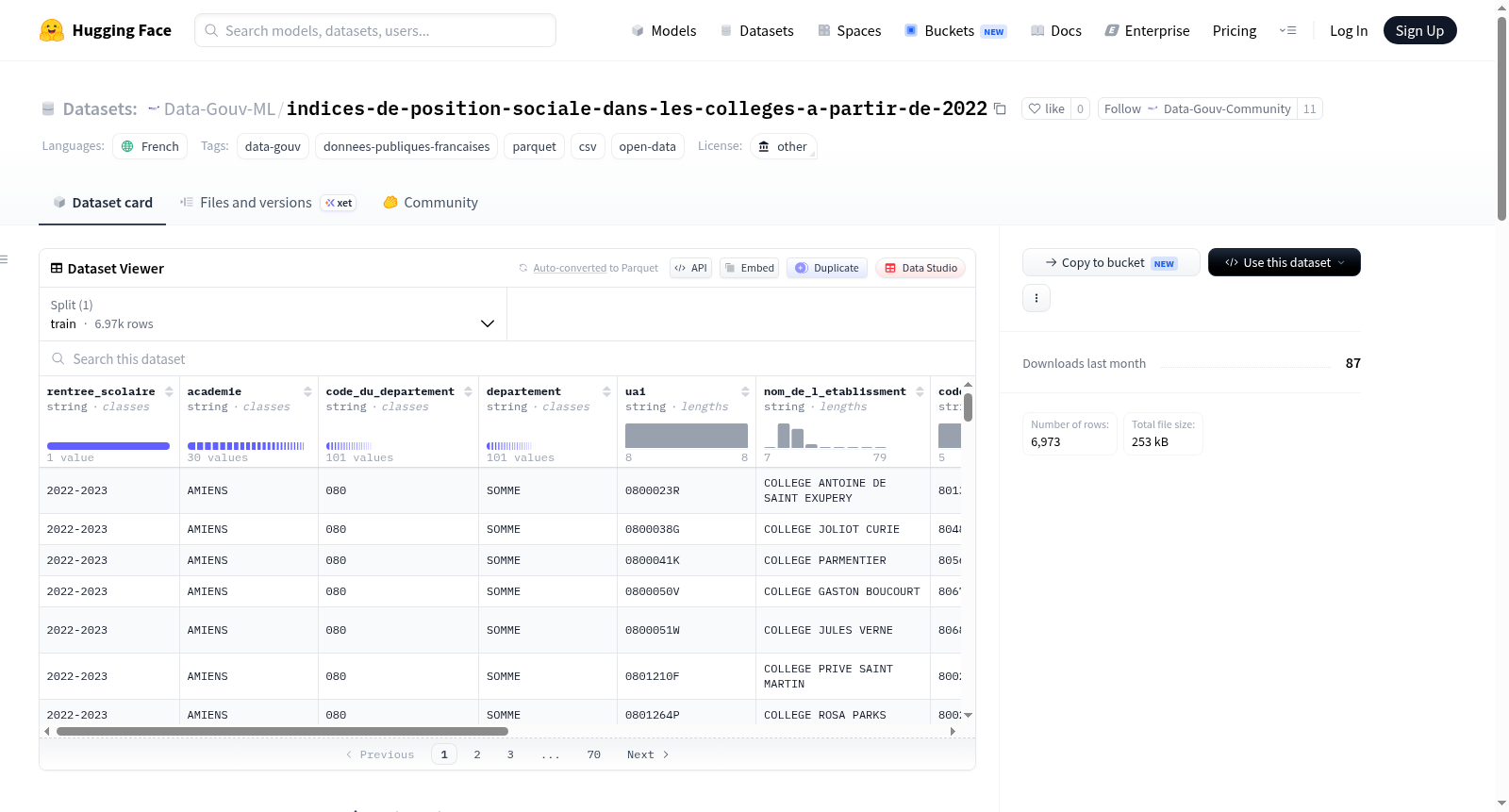Follow Data-Gouv-Community
The height and width of the screenshot is (812, 1509).
tap(1197, 108)
